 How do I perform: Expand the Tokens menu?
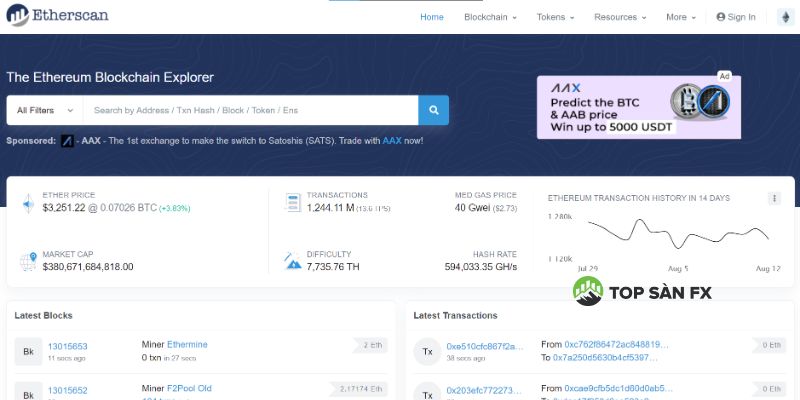tap(556, 17)
